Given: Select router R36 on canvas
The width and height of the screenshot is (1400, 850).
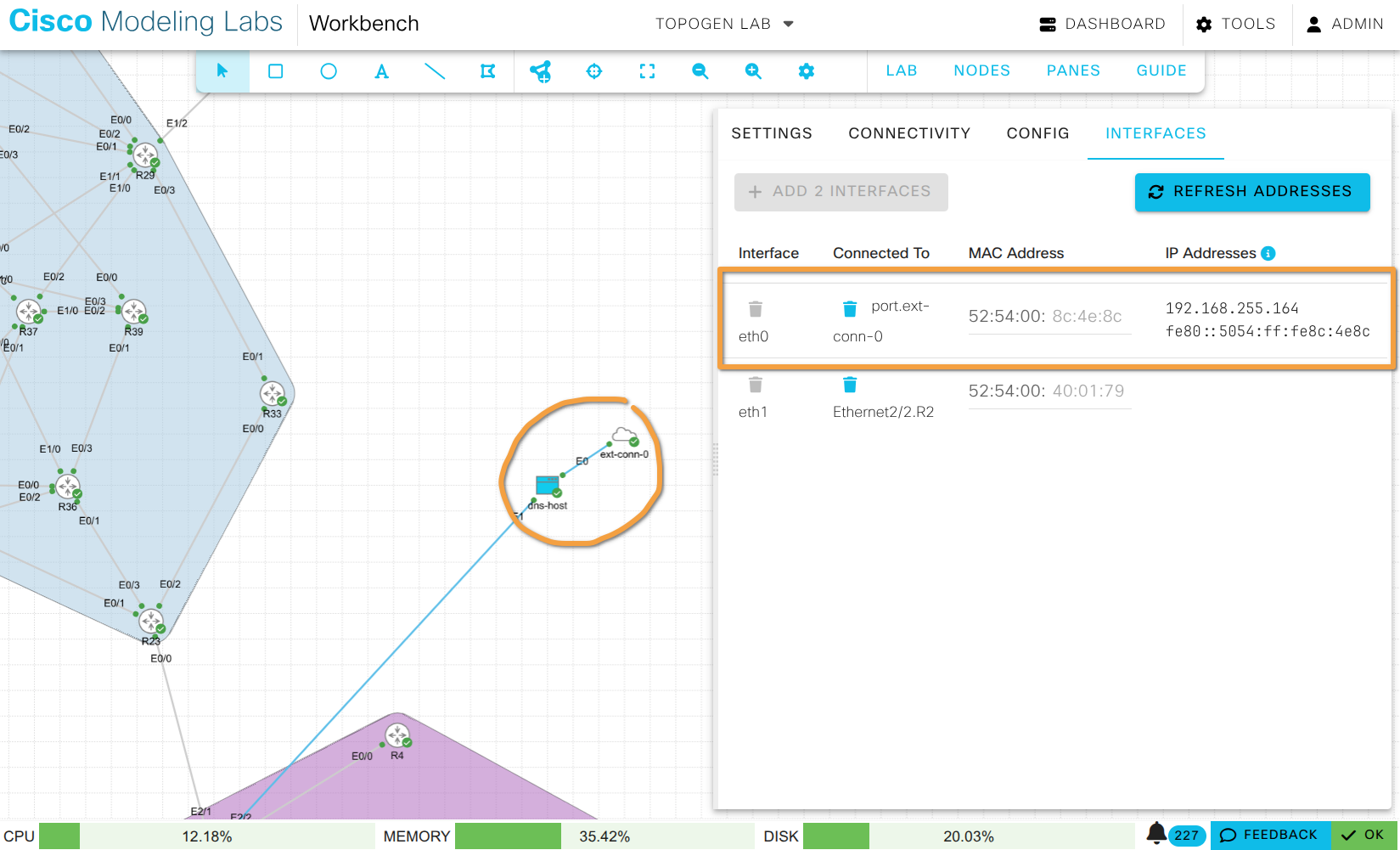Looking at the screenshot, I should point(67,487).
